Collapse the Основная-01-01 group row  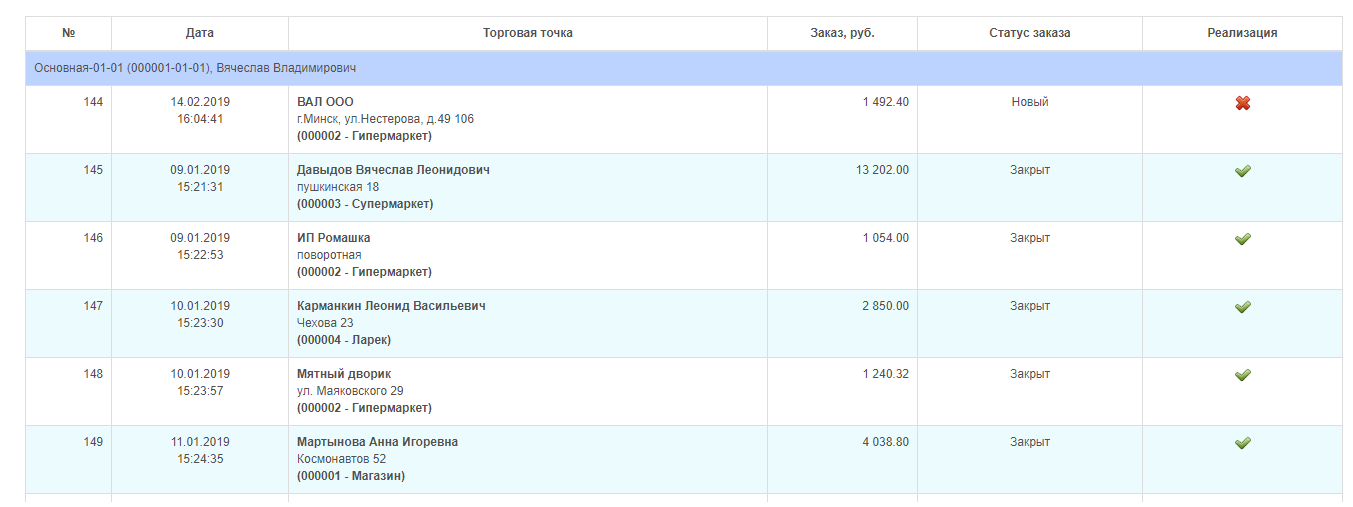[195, 68]
